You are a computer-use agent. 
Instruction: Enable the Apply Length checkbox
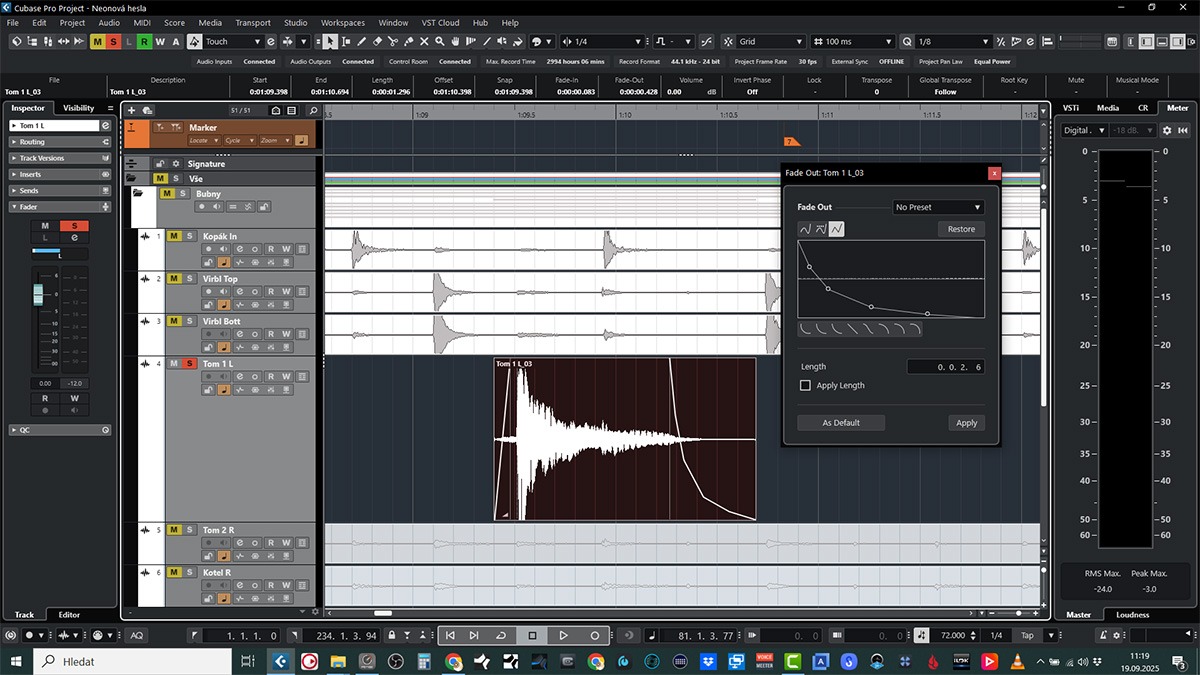click(x=805, y=385)
